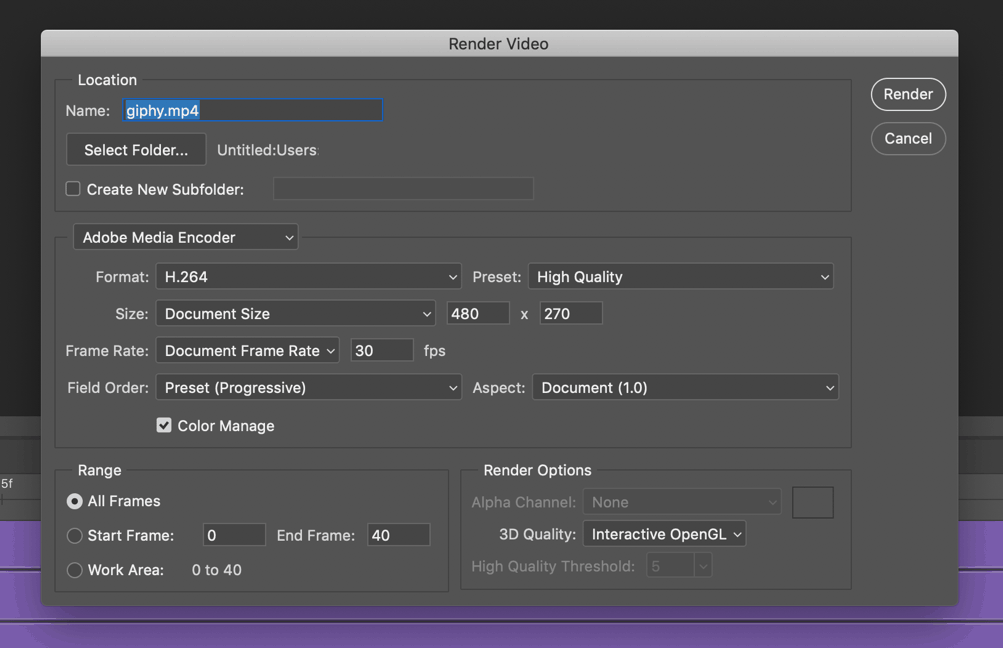The width and height of the screenshot is (1003, 648).
Task: Open the 3D Quality dropdown
Action: 665,534
